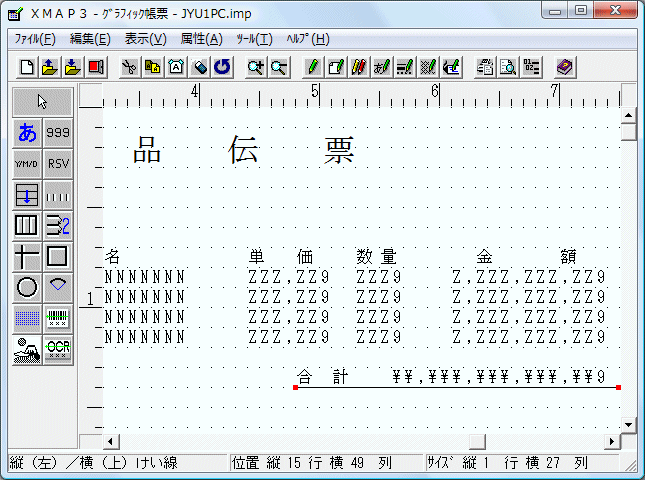
Task: Click the 伝 character in the title
Action: 243,149
